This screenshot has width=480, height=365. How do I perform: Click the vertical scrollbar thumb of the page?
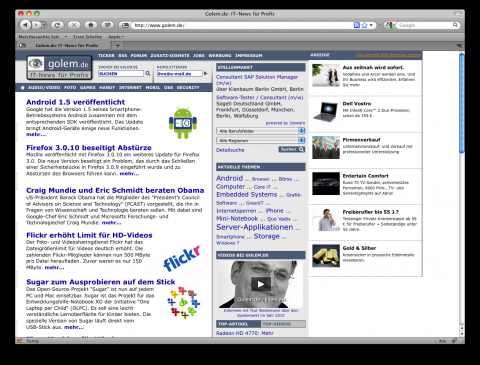(x=461, y=103)
